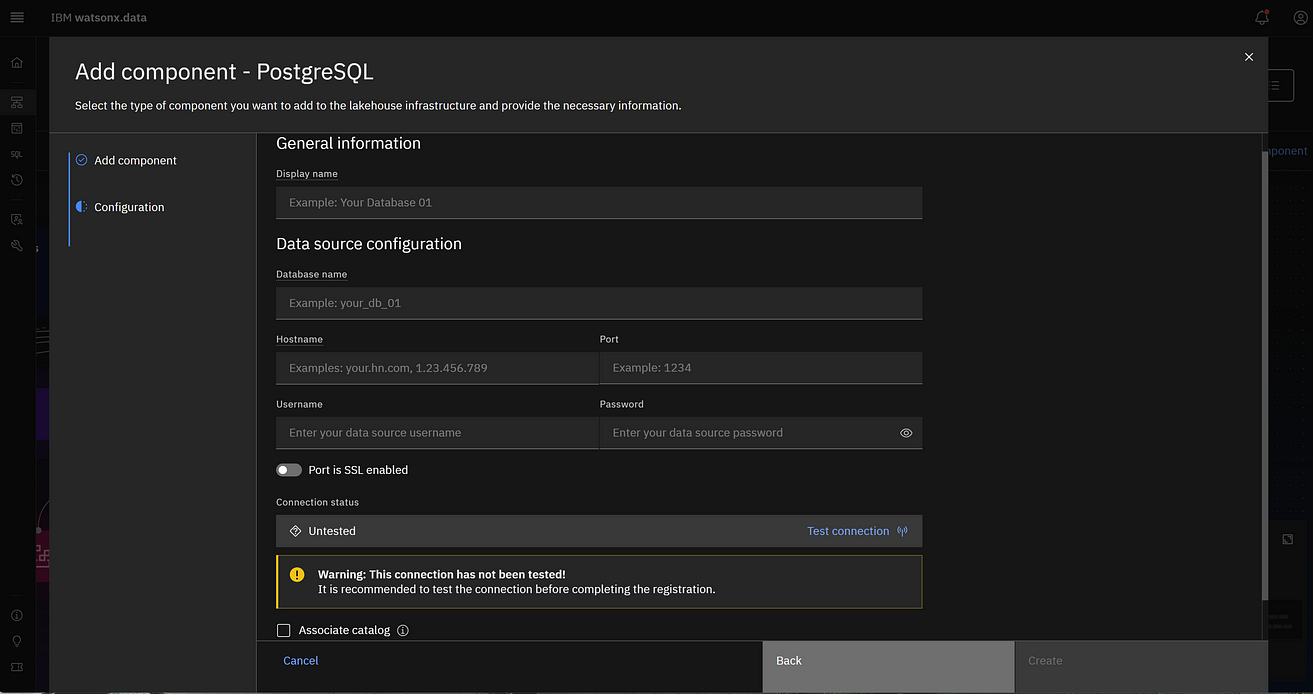Viewport: 1313px width, 694px height.
Task: Open the user profile icon
Action: coord(1300,17)
